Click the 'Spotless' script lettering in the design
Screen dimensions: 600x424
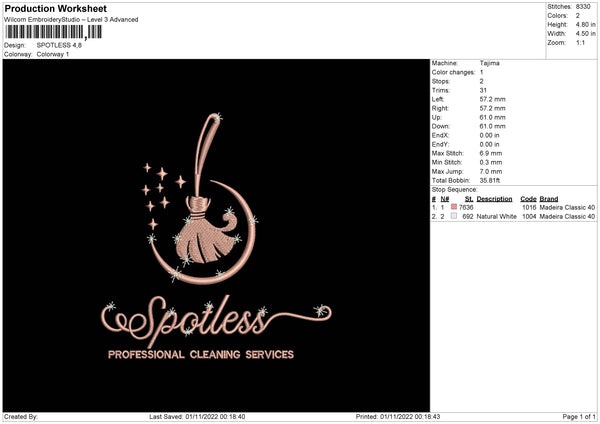pyautogui.click(x=216, y=321)
